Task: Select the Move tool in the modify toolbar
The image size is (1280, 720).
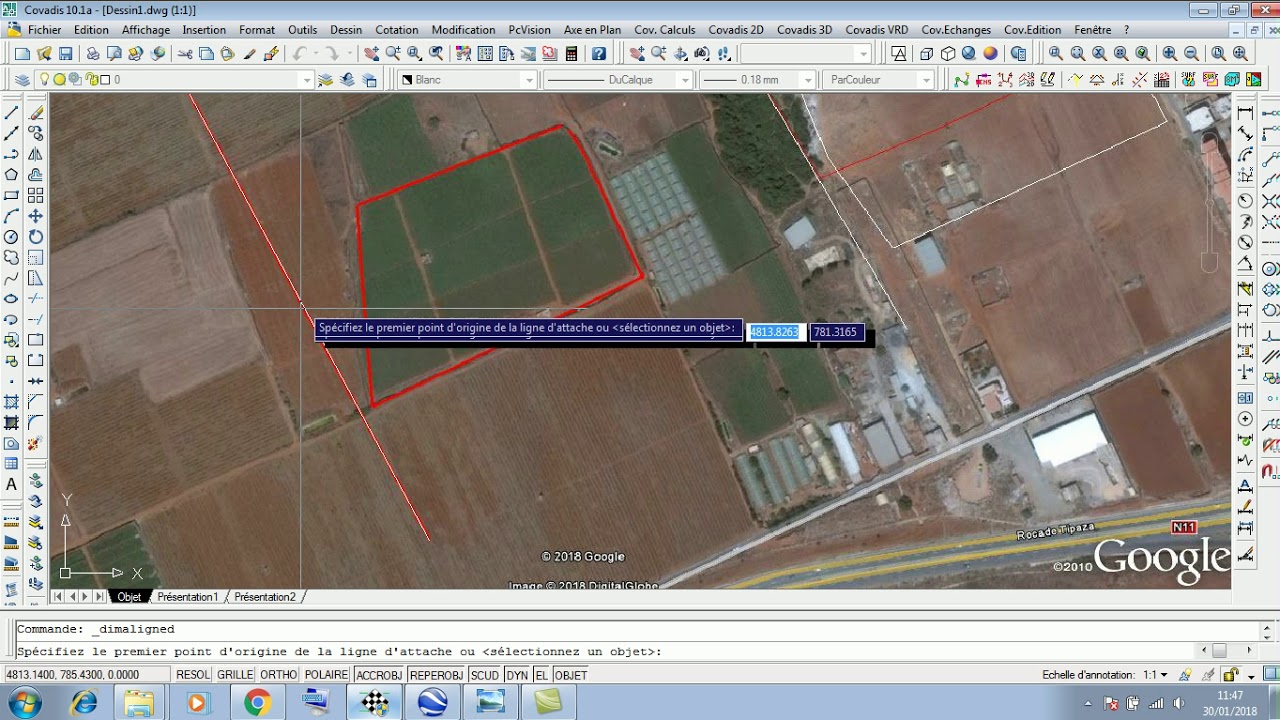Action: (x=35, y=216)
